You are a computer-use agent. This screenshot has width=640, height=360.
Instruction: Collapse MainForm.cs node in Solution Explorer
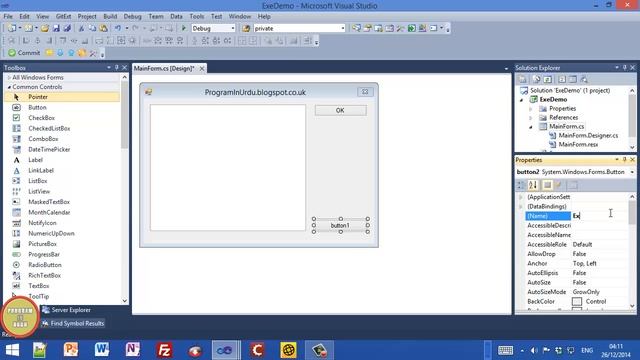click(x=531, y=127)
